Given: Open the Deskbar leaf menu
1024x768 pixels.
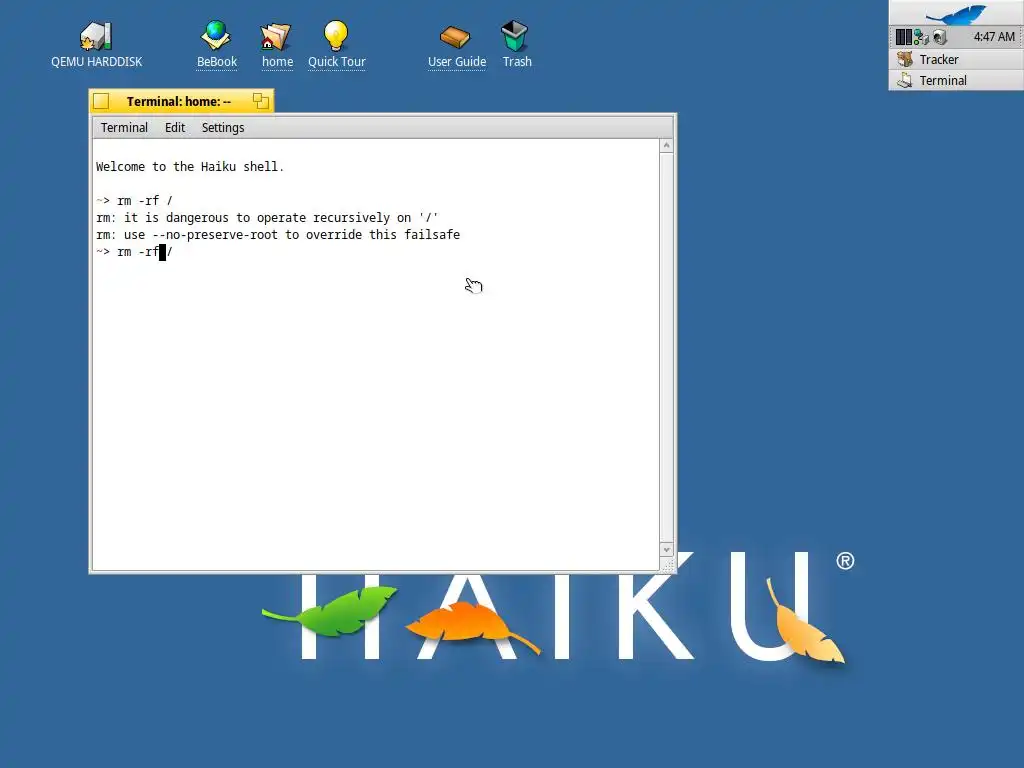Looking at the screenshot, I should (x=956, y=13).
